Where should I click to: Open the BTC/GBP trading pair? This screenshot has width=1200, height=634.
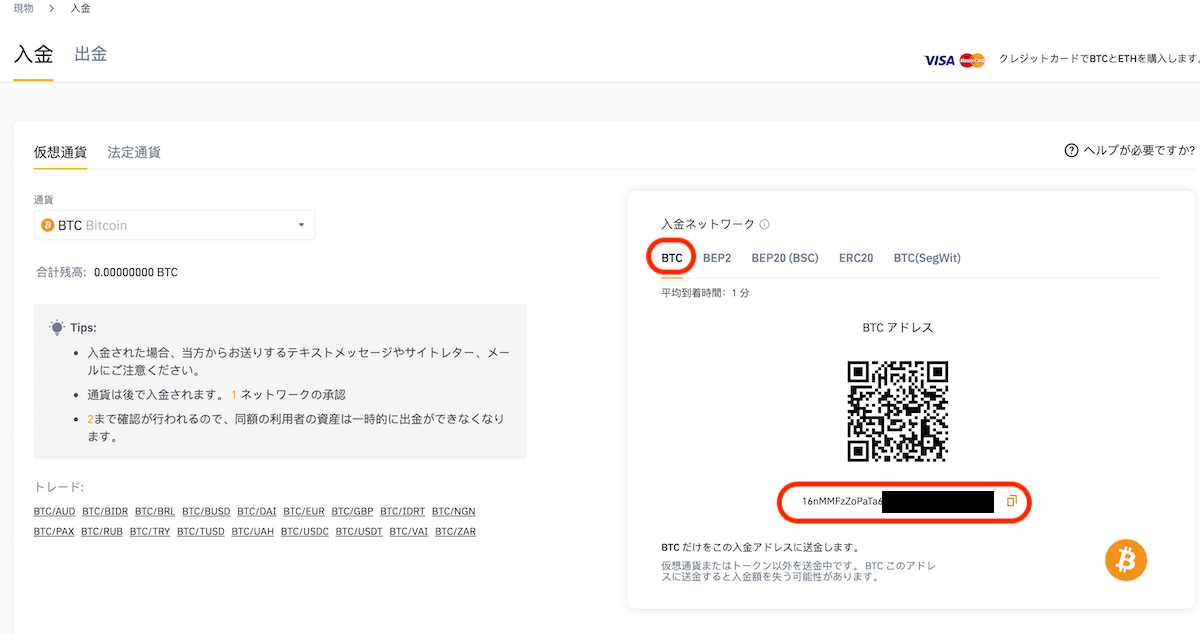[x=353, y=512]
